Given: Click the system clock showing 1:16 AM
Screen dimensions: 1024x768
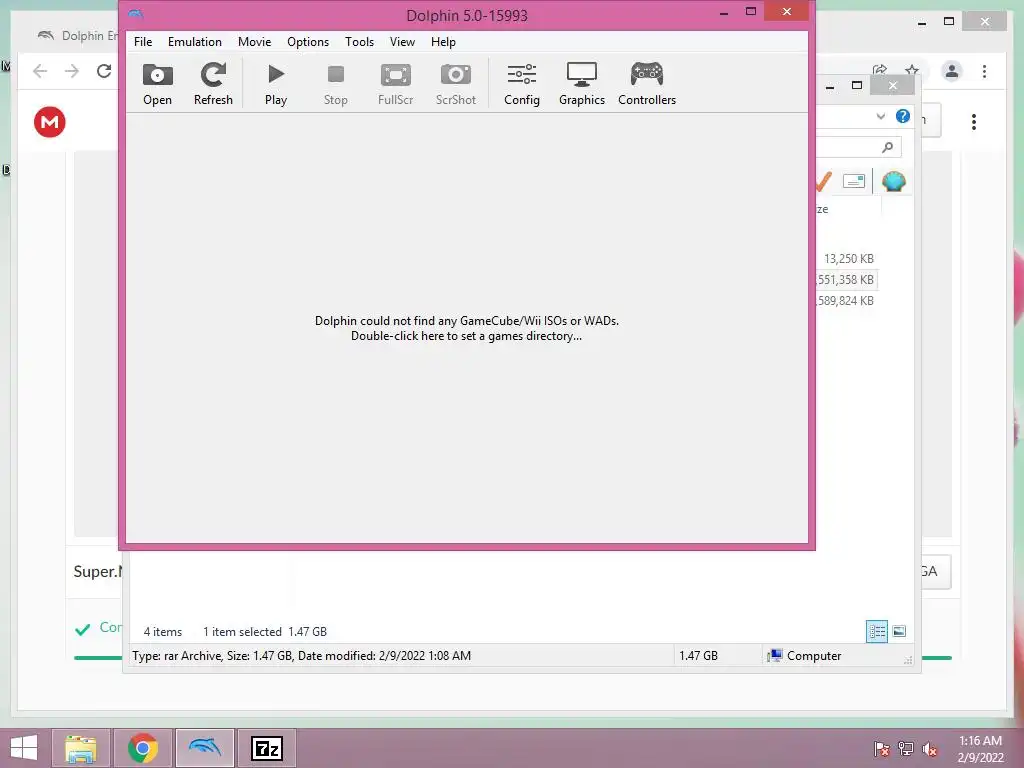Looking at the screenshot, I should click(980, 748).
